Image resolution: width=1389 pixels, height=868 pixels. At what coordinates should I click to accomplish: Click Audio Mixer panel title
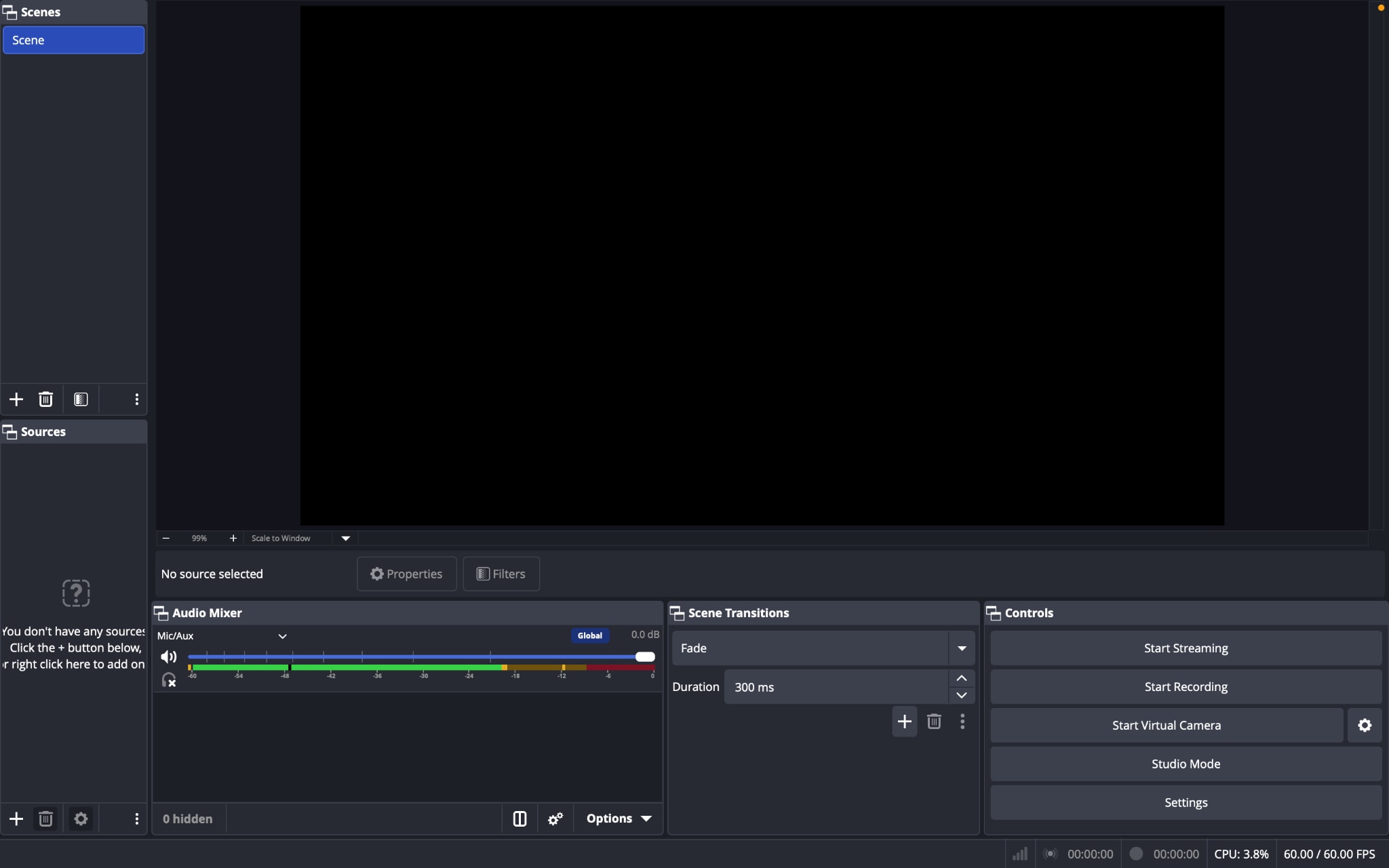click(207, 613)
